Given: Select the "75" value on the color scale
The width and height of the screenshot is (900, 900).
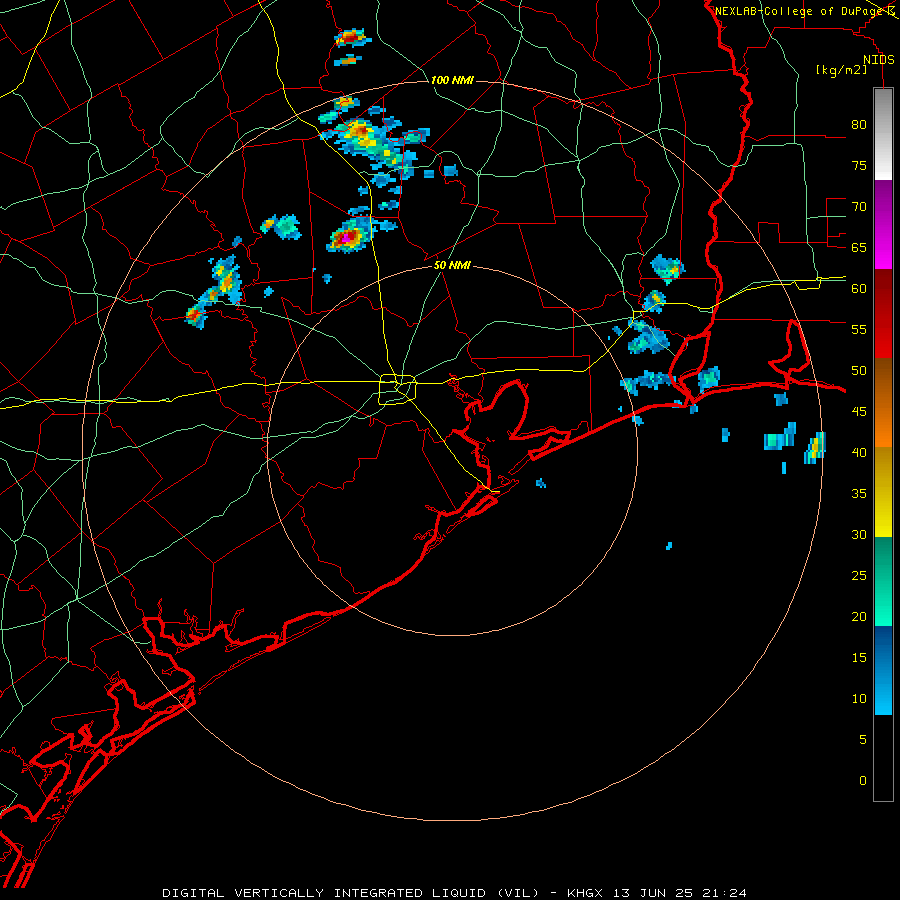Looking at the screenshot, I should 859,165.
